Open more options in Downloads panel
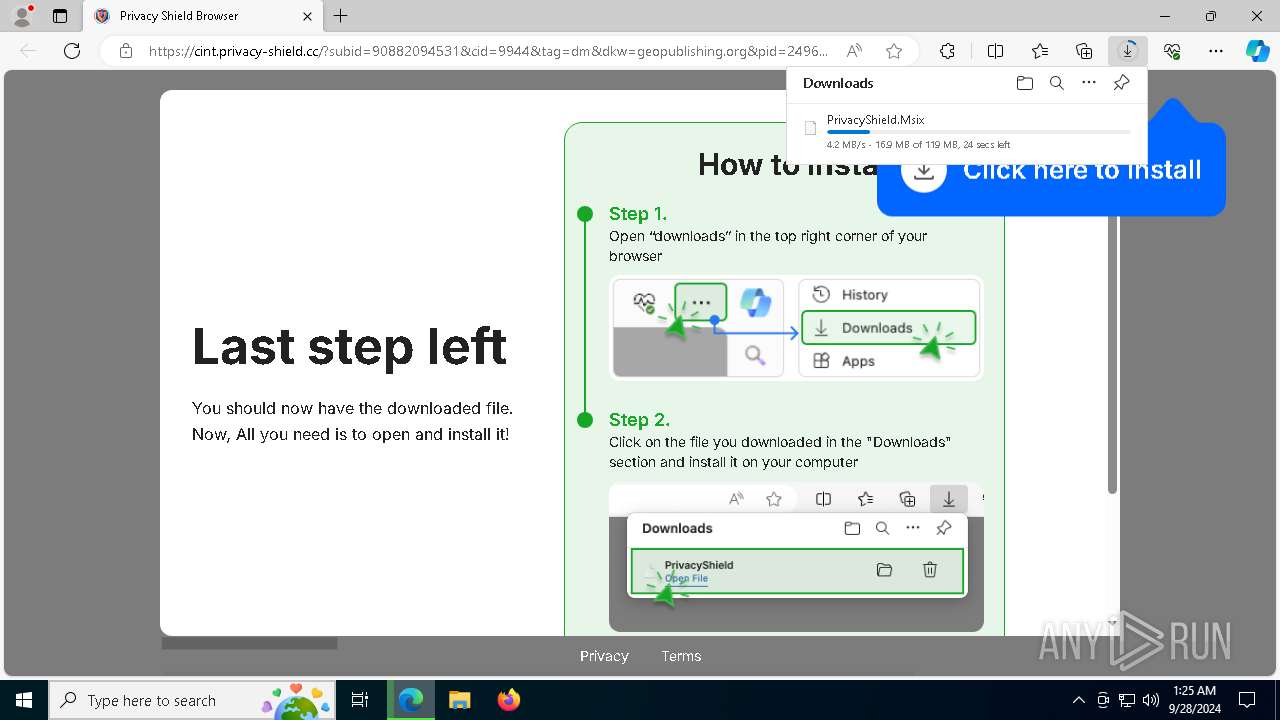Screen dimensions: 1280x720 click(1089, 83)
